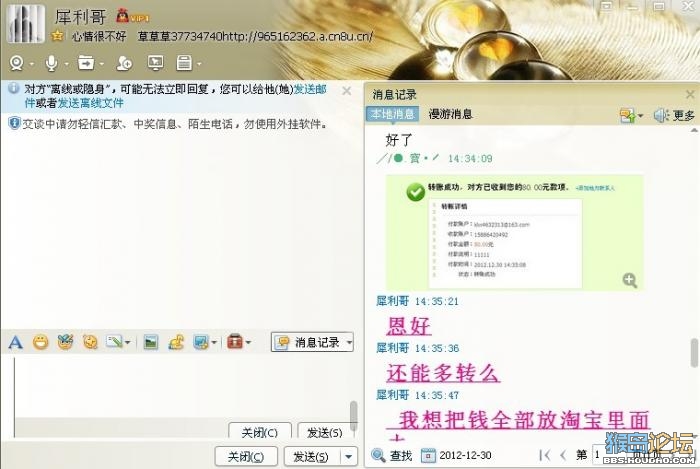Open font settings with the A icon
This screenshot has height=469, width=700.
tap(16, 343)
